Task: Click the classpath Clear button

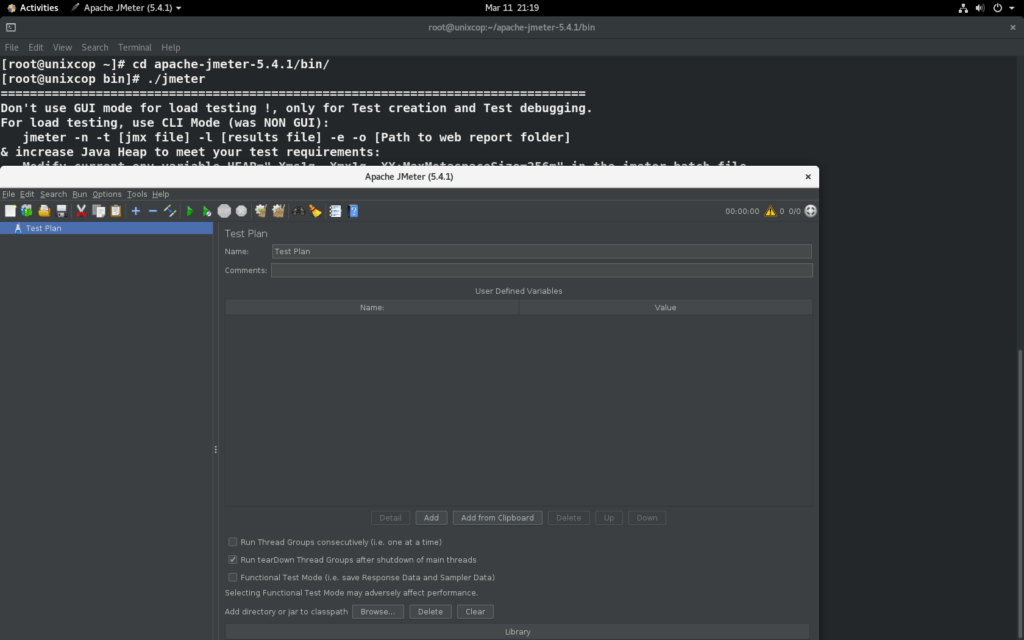Action: 475,612
